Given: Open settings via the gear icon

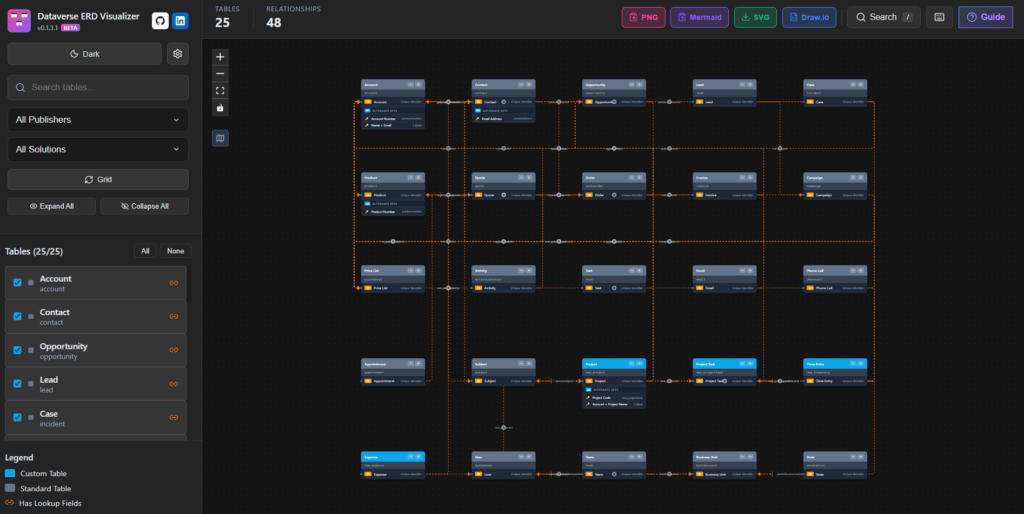Looking at the screenshot, I should (x=178, y=54).
